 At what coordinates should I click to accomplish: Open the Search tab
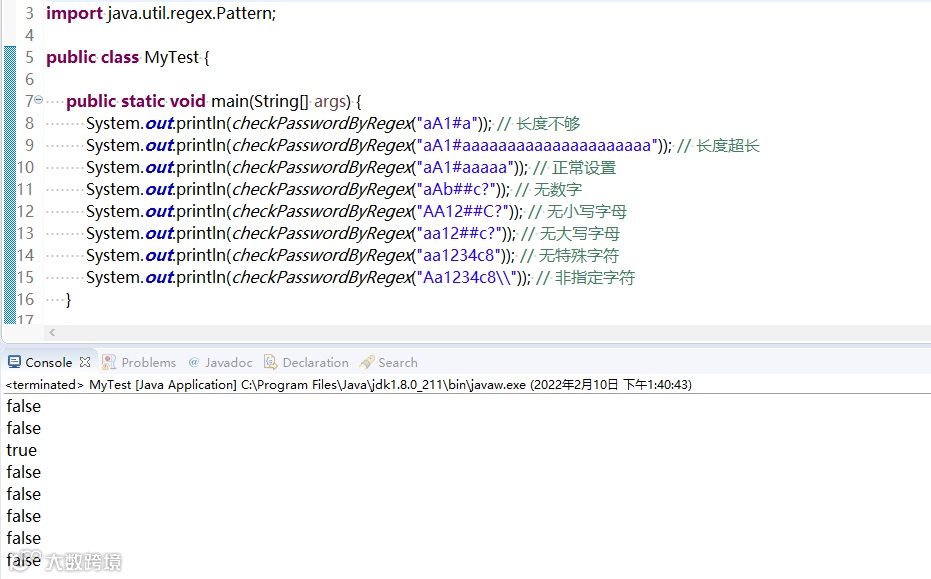point(398,362)
